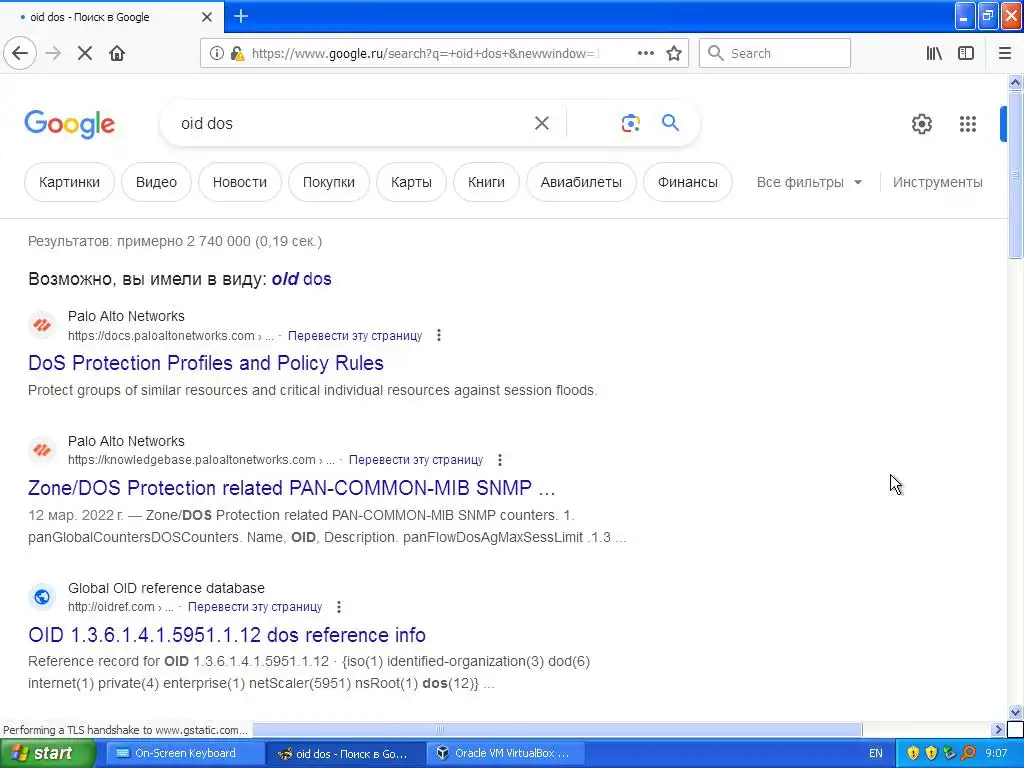The image size is (1024, 768).
Task: Bookmark this page with the star icon
Action: (x=674, y=53)
